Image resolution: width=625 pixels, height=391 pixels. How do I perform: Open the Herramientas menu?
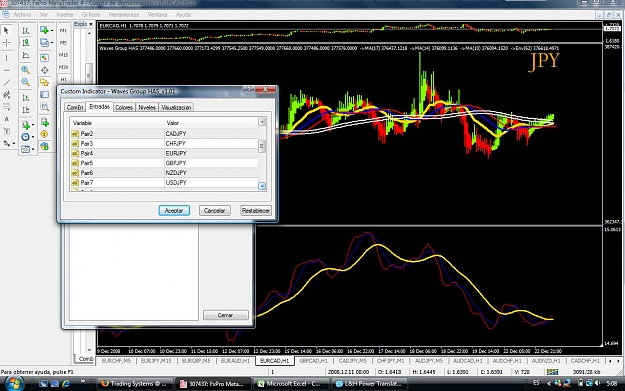[x=124, y=15]
